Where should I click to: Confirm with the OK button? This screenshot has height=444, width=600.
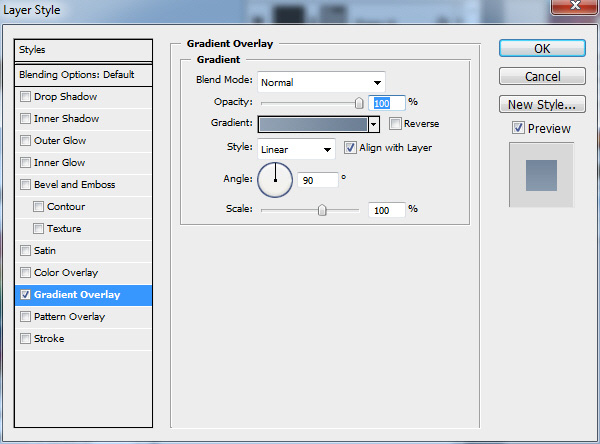[x=542, y=48]
